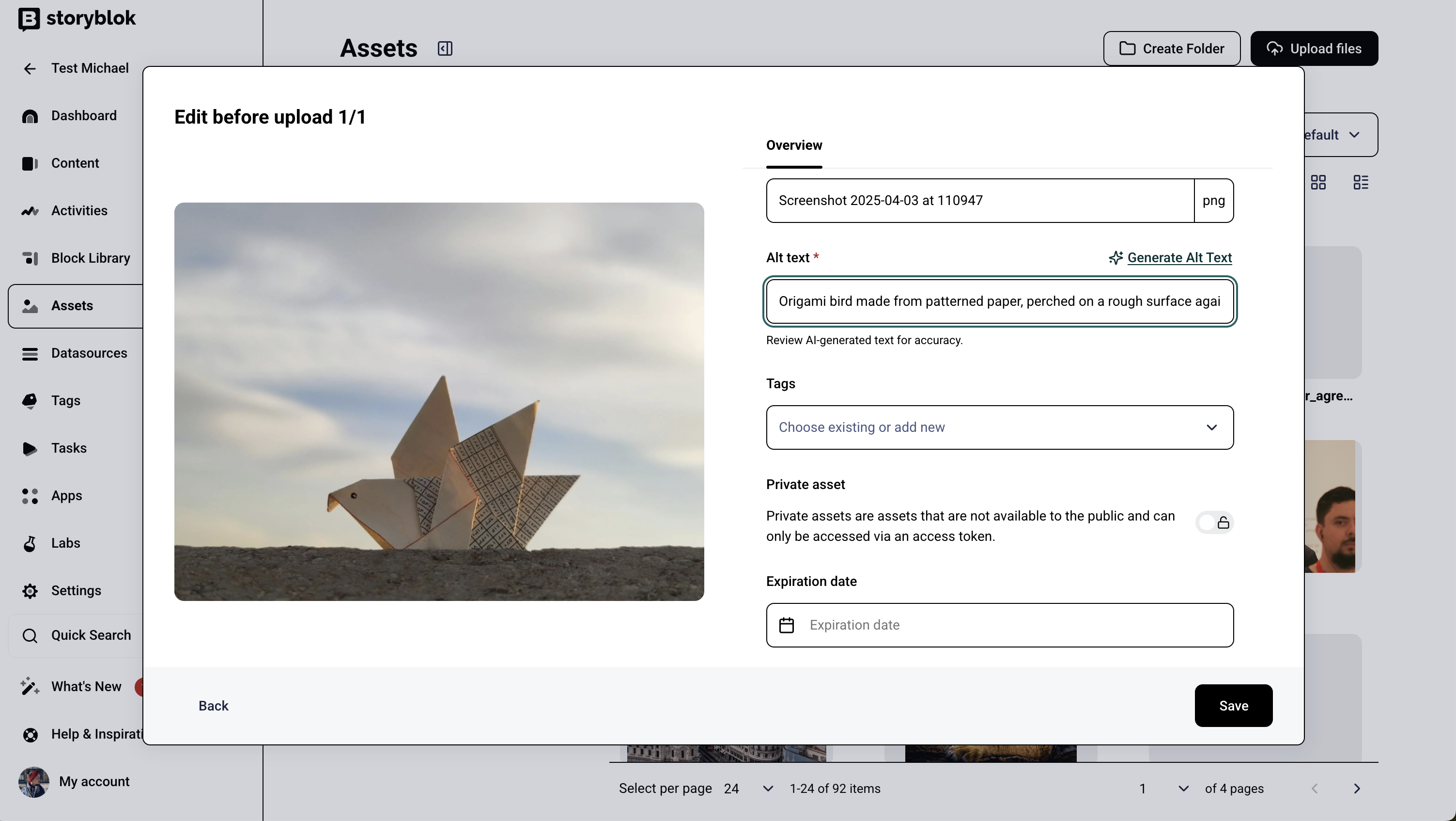
Task: Open the Settings gear icon
Action: point(30,591)
